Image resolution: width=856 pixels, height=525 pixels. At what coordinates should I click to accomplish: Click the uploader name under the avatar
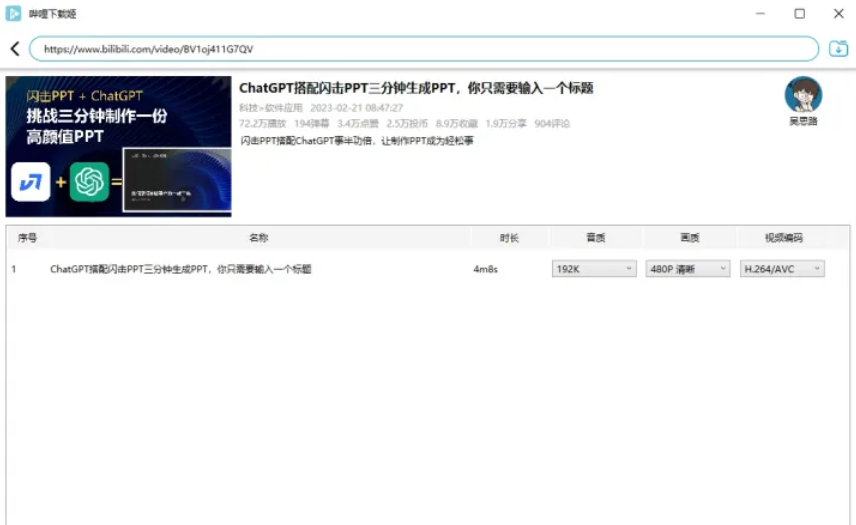point(803,121)
